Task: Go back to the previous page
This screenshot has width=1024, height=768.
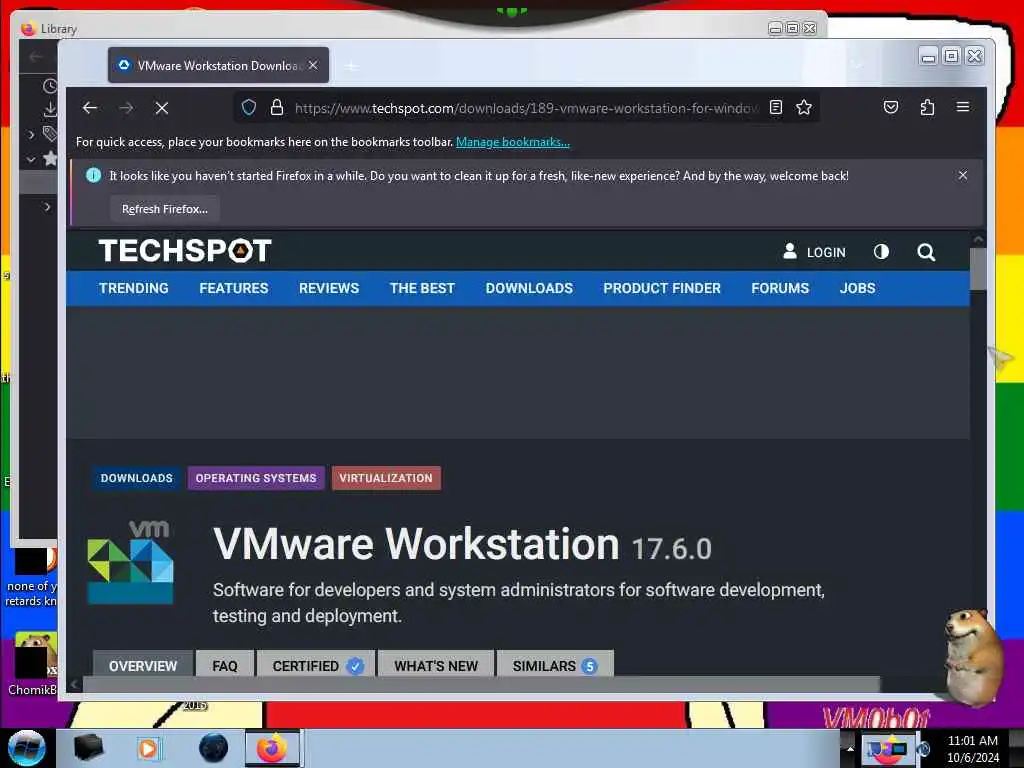Action: point(90,108)
